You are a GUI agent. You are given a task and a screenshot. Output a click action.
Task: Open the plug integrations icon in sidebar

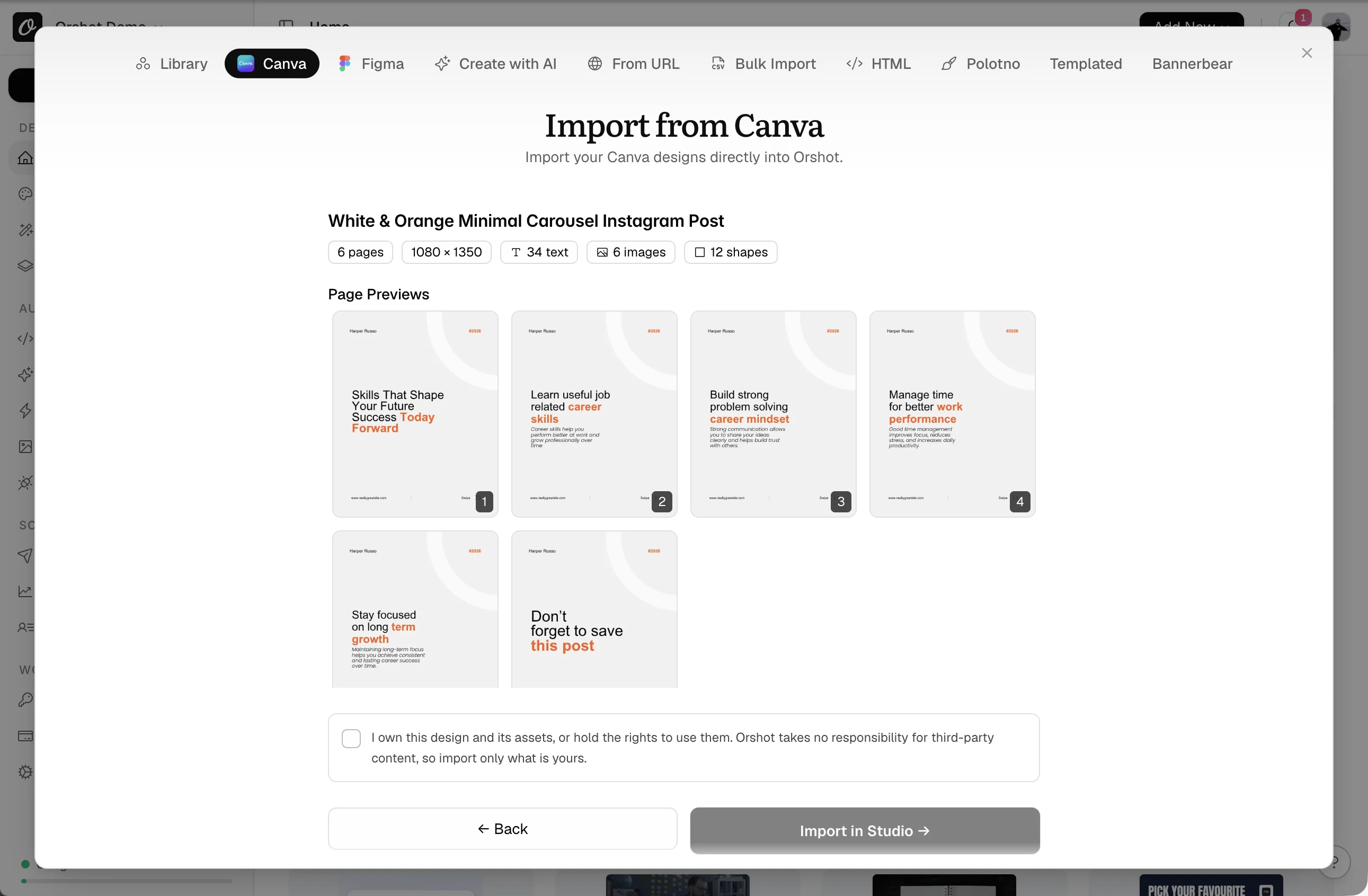point(25,483)
